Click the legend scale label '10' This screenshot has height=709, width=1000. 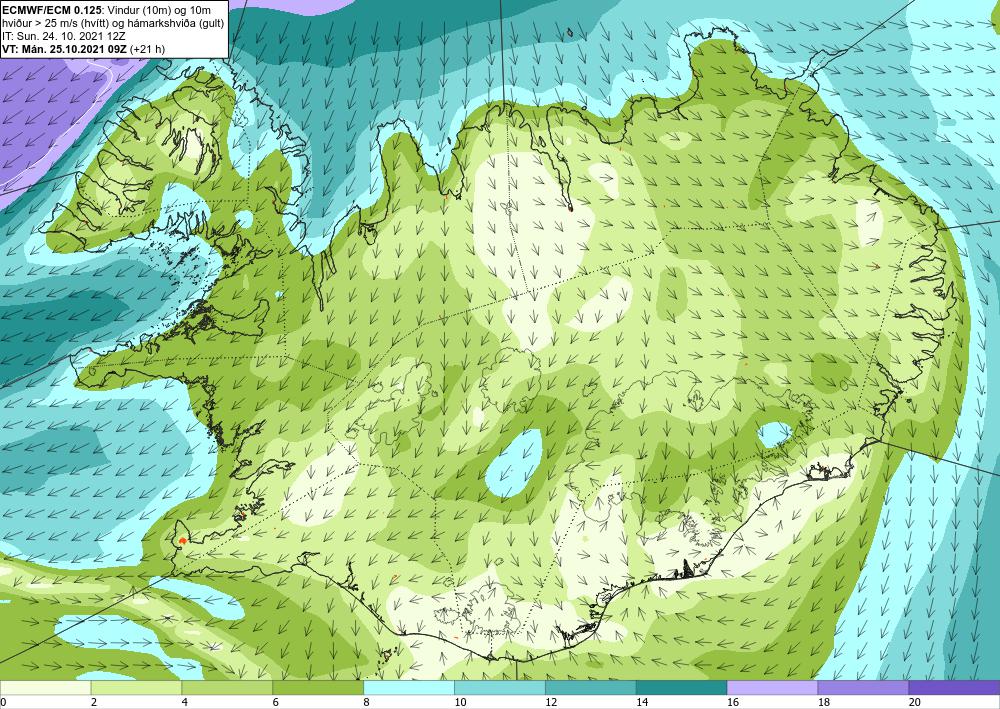point(460,702)
